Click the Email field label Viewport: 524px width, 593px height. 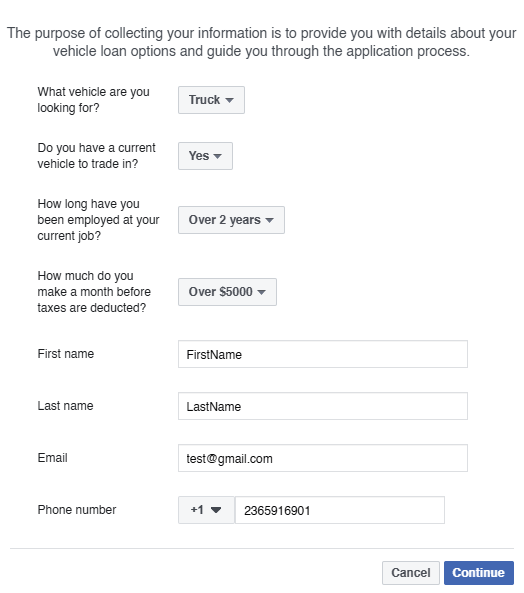coord(53,458)
